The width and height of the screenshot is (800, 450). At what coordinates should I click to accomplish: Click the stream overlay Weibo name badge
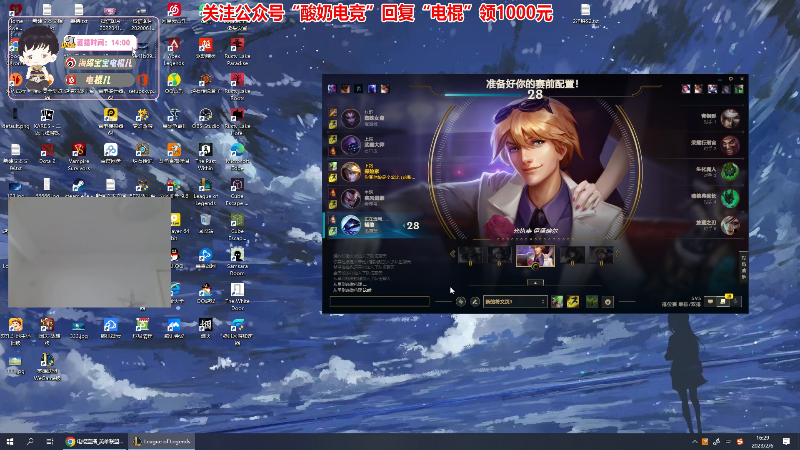pos(101,63)
